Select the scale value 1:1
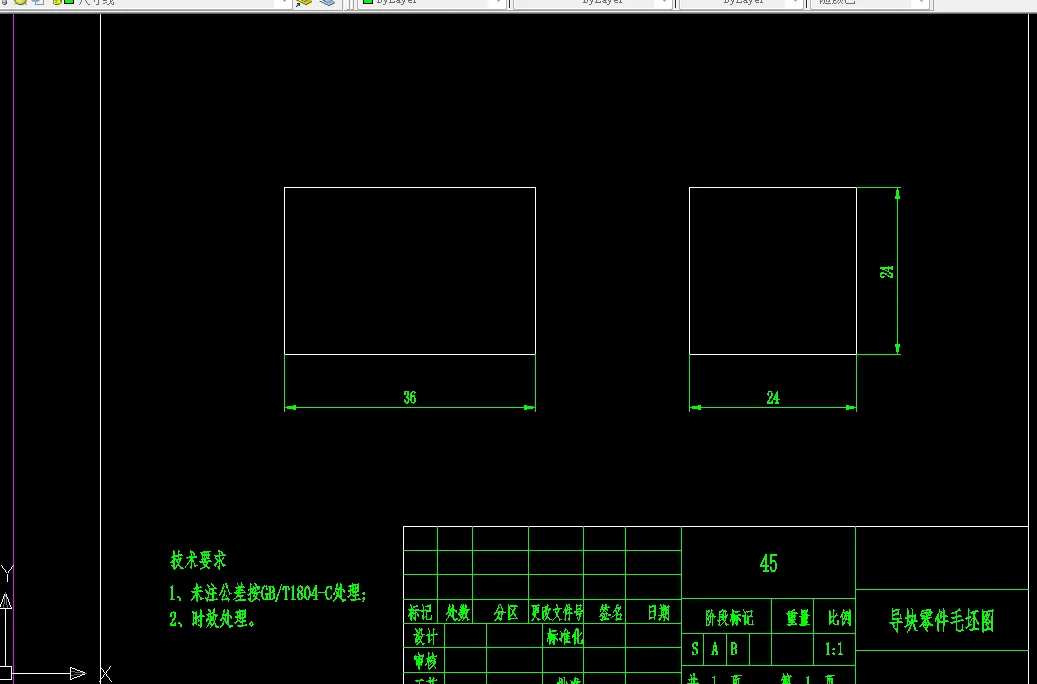This screenshot has width=1037, height=684. coord(834,649)
